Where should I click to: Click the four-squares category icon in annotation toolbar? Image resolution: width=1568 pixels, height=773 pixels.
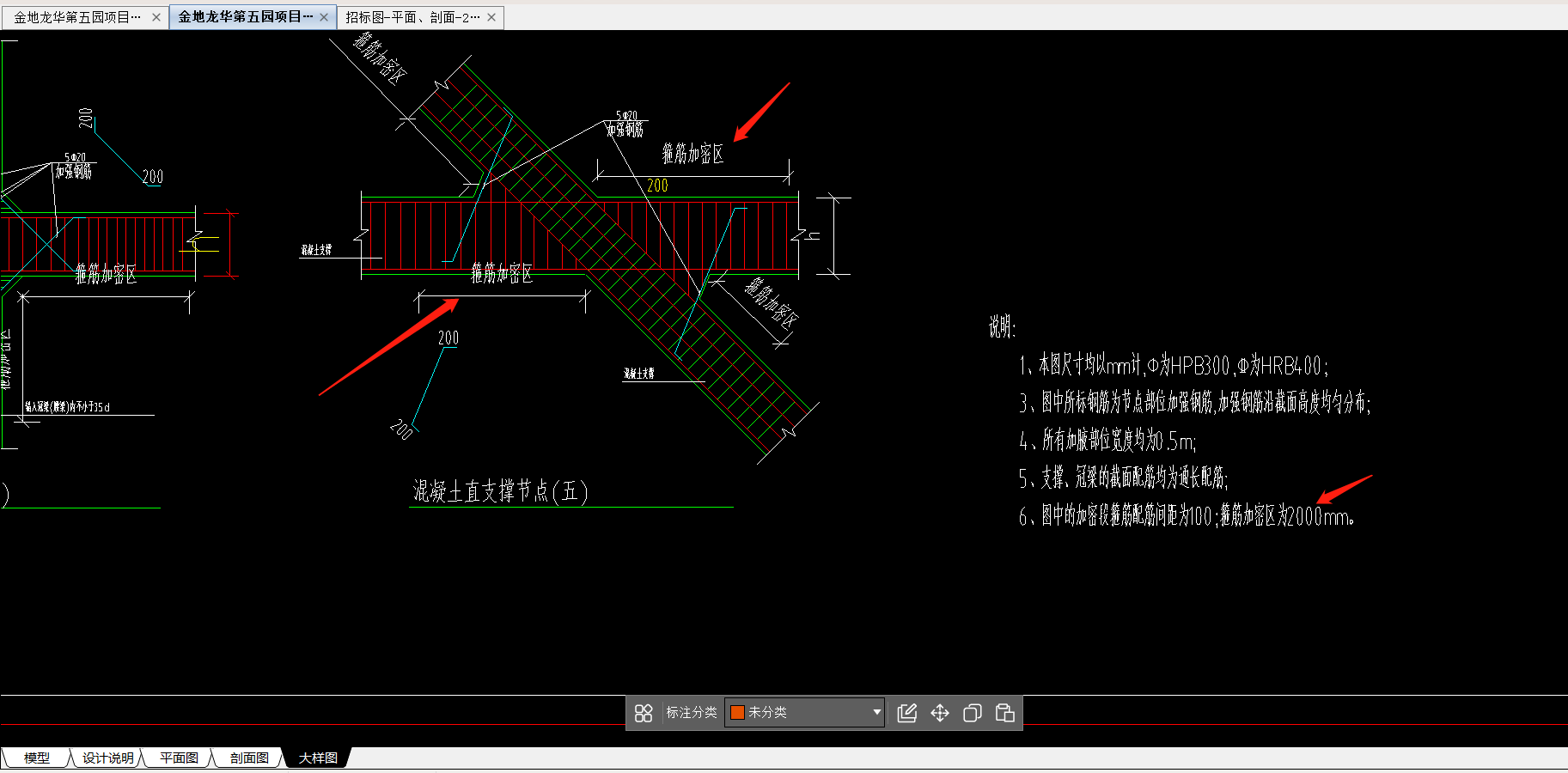click(x=644, y=713)
